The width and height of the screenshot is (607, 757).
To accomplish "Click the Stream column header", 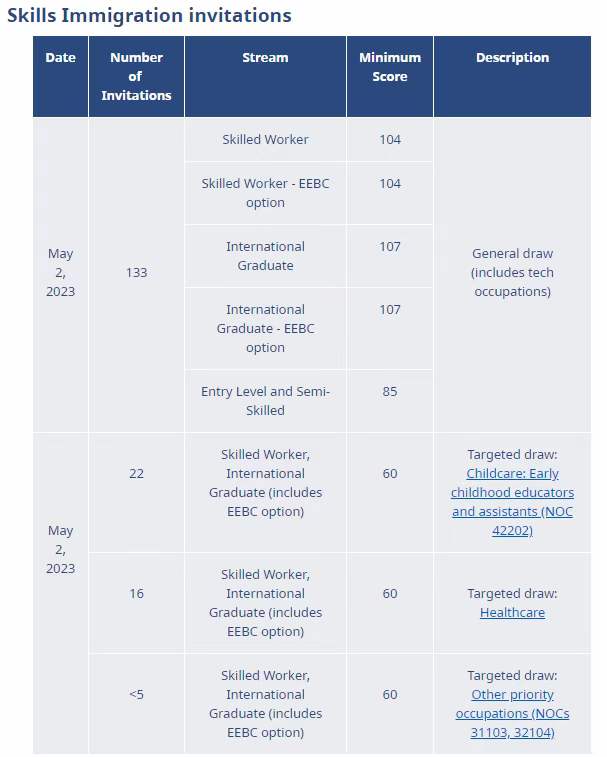I will point(265,76).
